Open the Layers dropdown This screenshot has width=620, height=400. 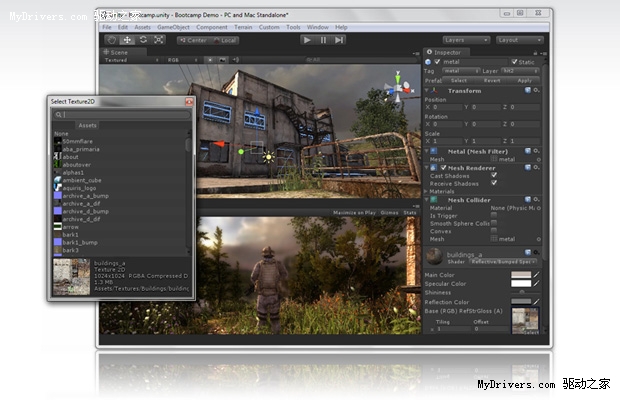click(x=466, y=40)
